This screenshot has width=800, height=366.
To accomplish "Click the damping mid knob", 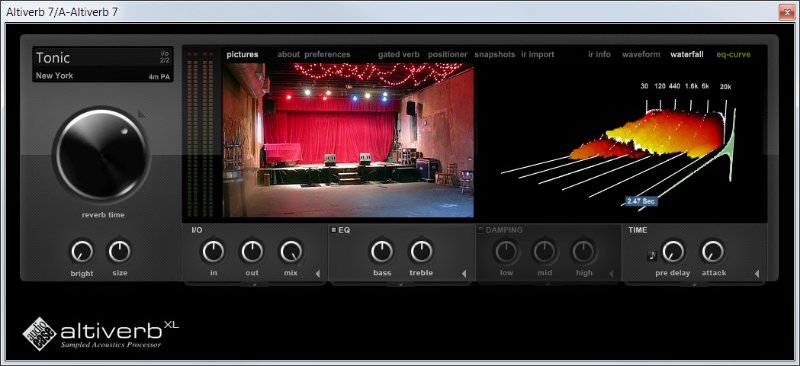I will tap(545, 252).
